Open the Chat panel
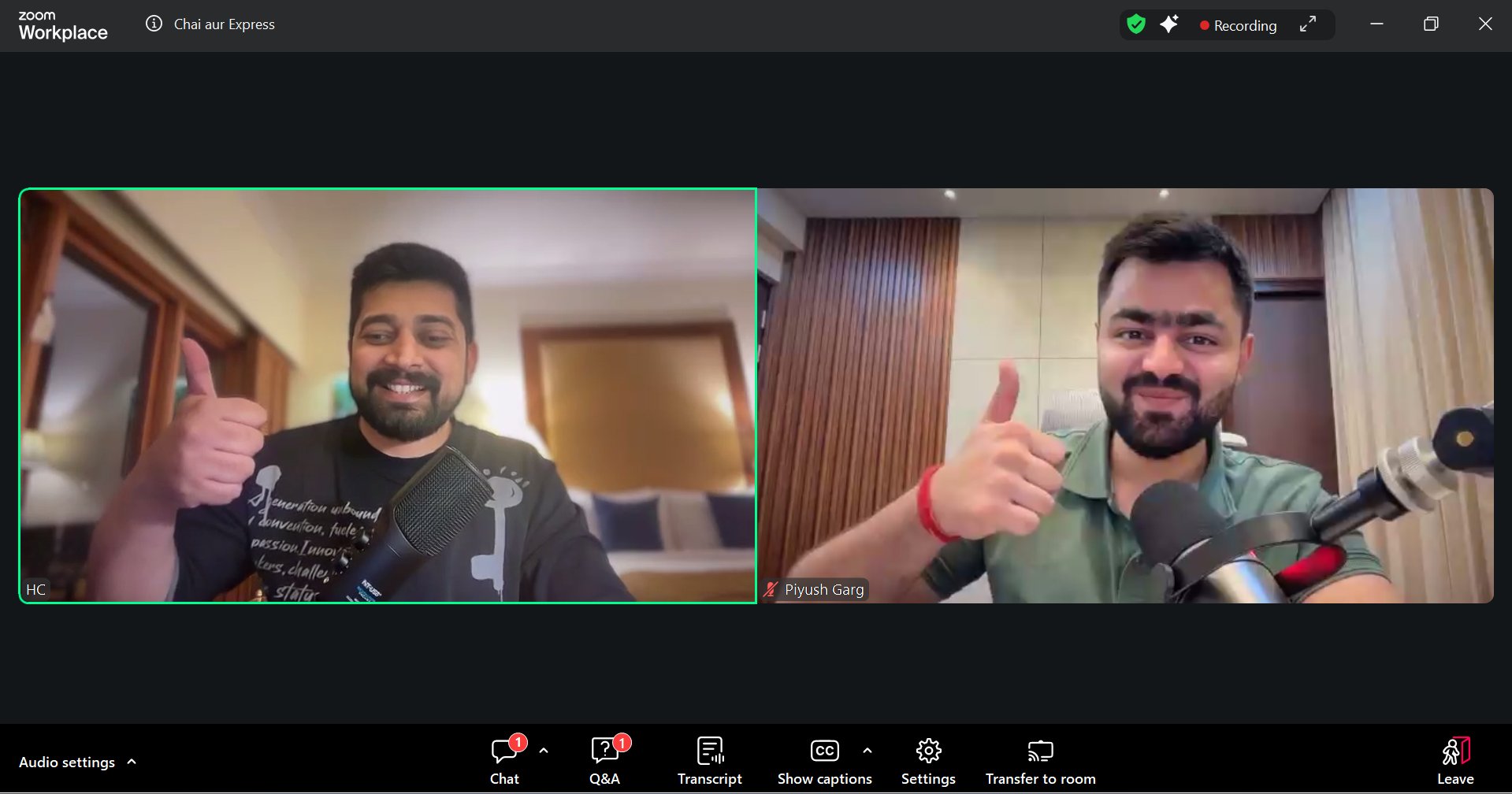Viewport: 1512px width, 794px height. (x=504, y=761)
